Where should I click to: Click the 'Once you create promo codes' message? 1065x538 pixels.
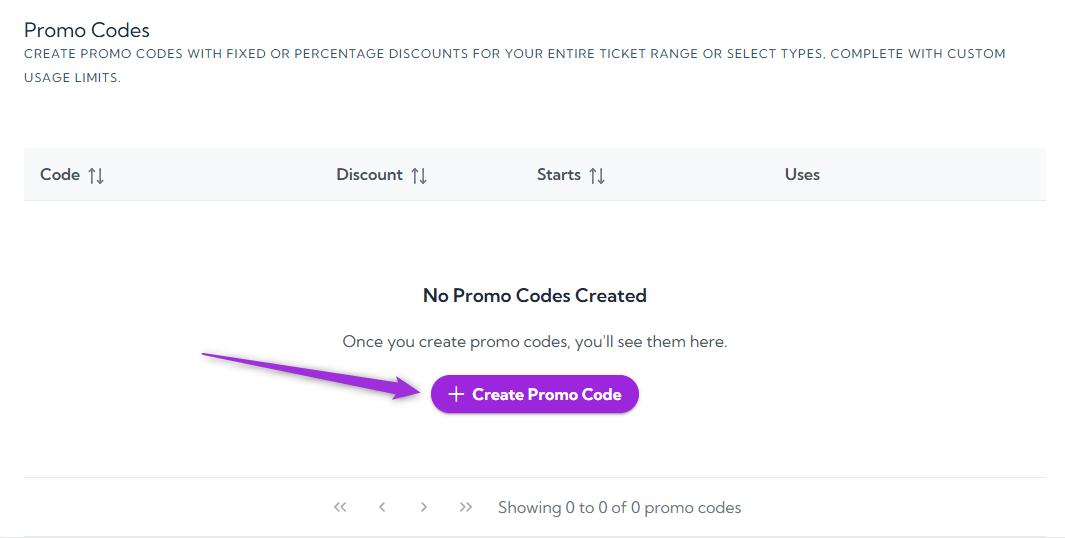(535, 342)
